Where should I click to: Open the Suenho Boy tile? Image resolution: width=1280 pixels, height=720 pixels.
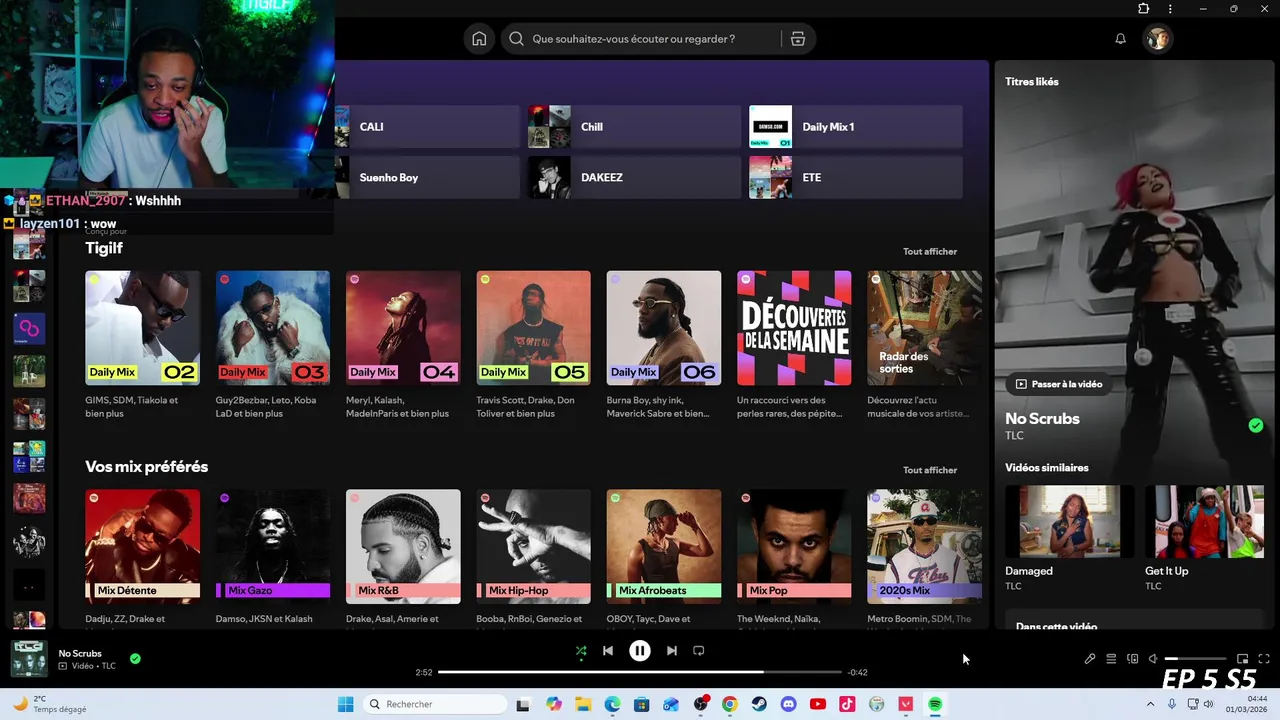point(428,177)
